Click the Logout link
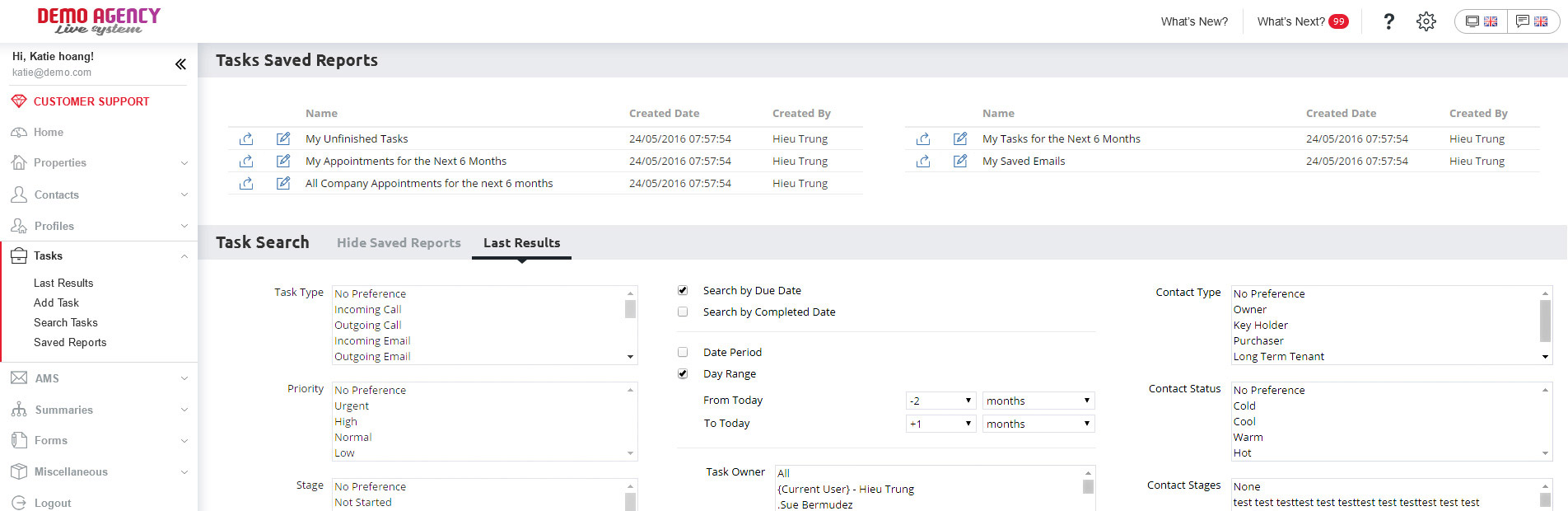The width and height of the screenshot is (1568, 511). click(x=53, y=503)
